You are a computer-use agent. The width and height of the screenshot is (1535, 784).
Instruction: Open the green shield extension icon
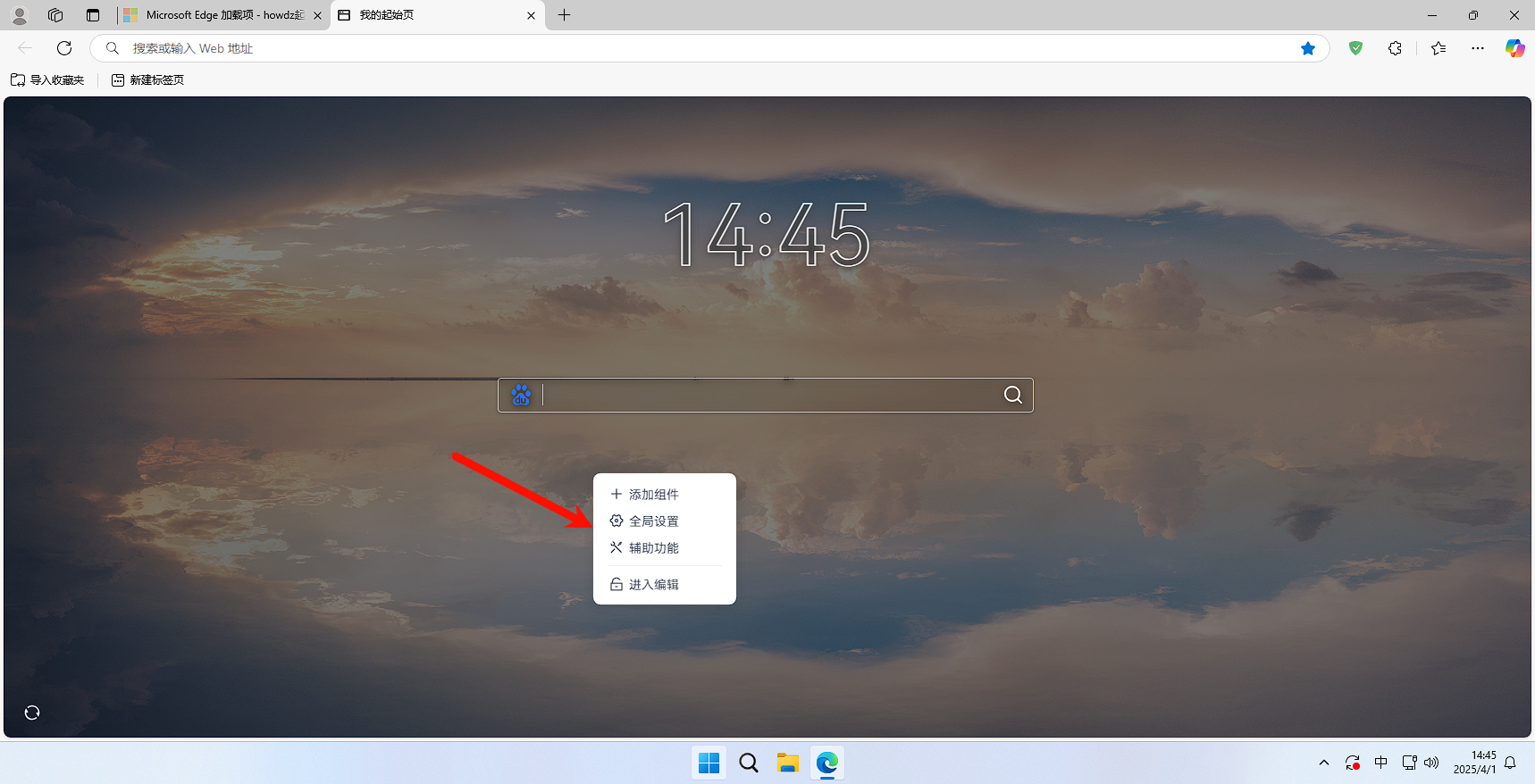point(1356,48)
